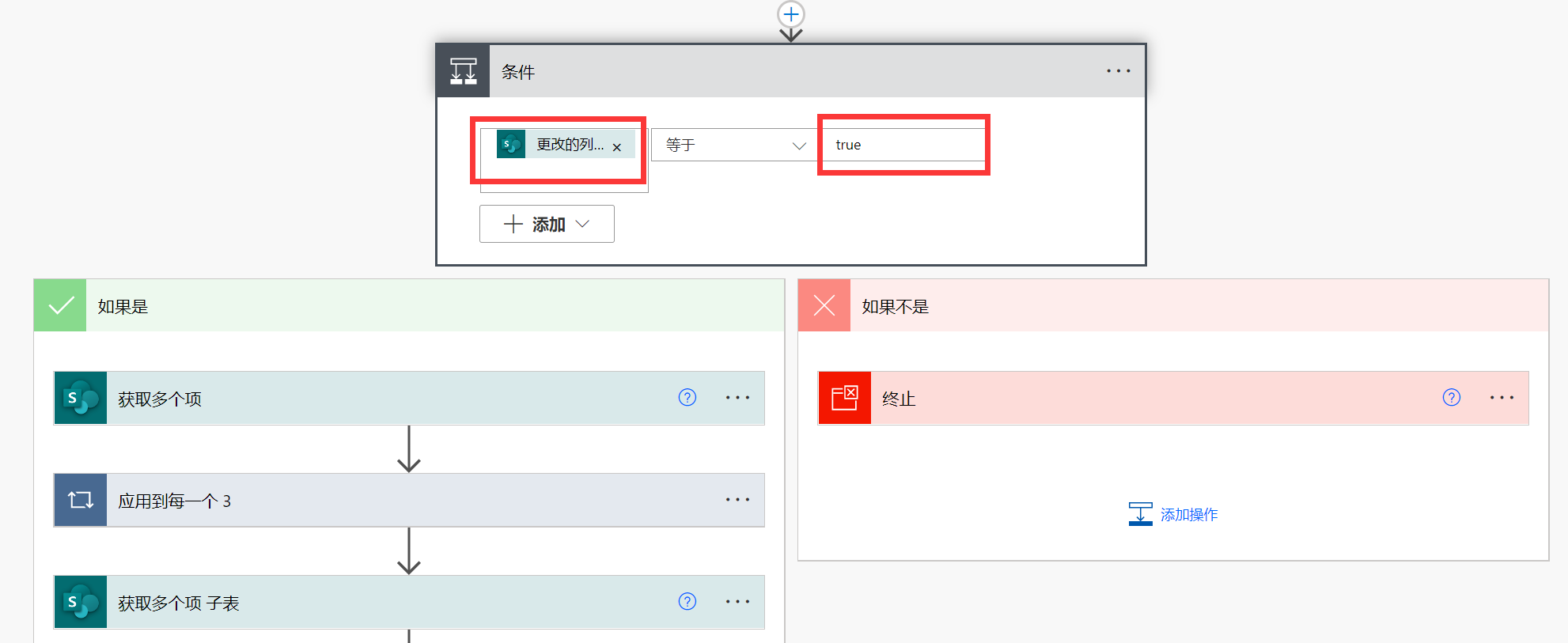Open the '等于' operator dropdown
This screenshot has width=1568, height=643.
pyautogui.click(x=799, y=146)
